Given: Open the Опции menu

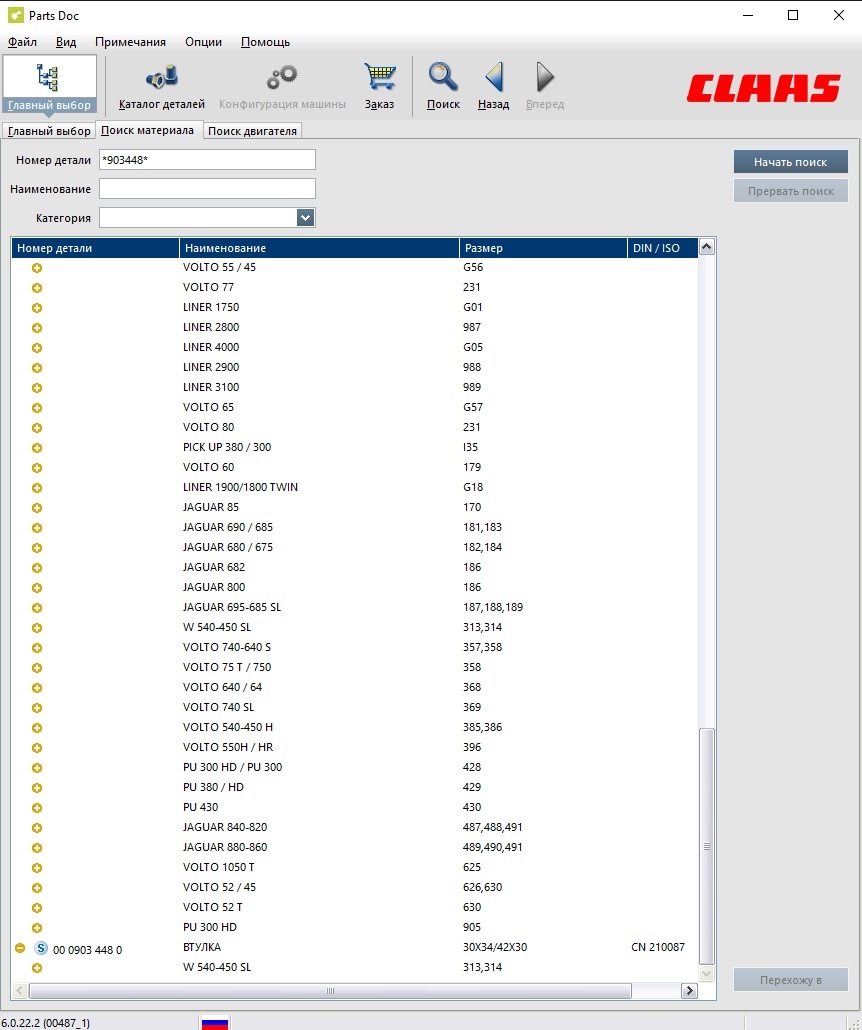Looking at the screenshot, I should click(x=204, y=42).
